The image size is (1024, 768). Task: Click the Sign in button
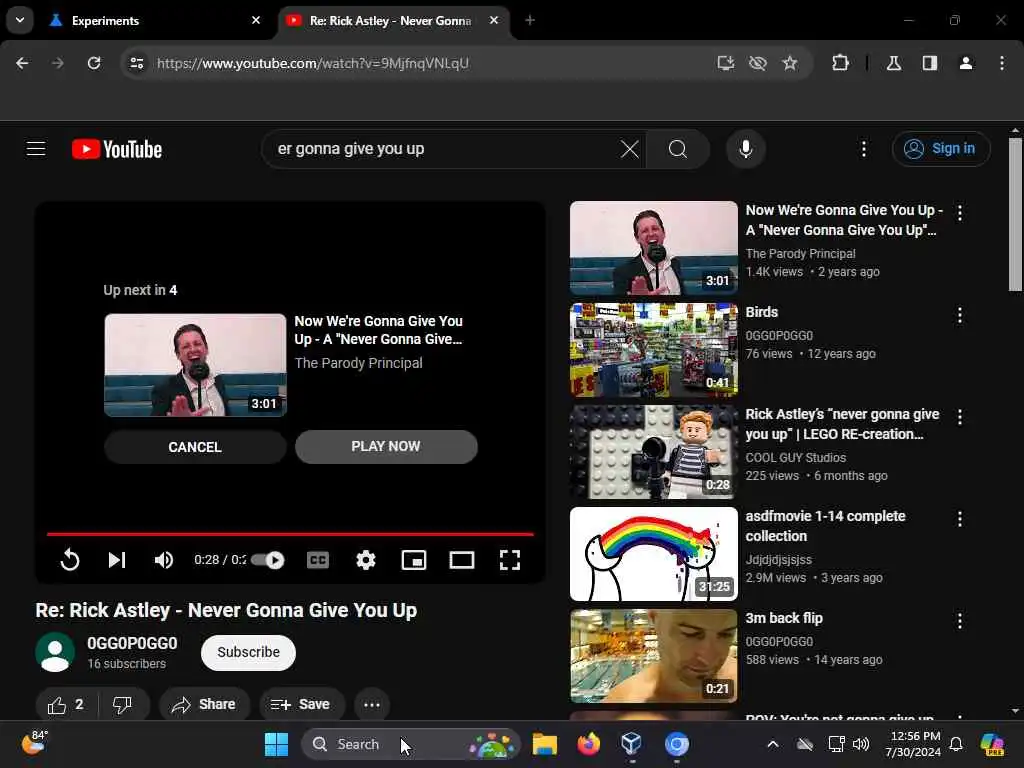coord(940,149)
